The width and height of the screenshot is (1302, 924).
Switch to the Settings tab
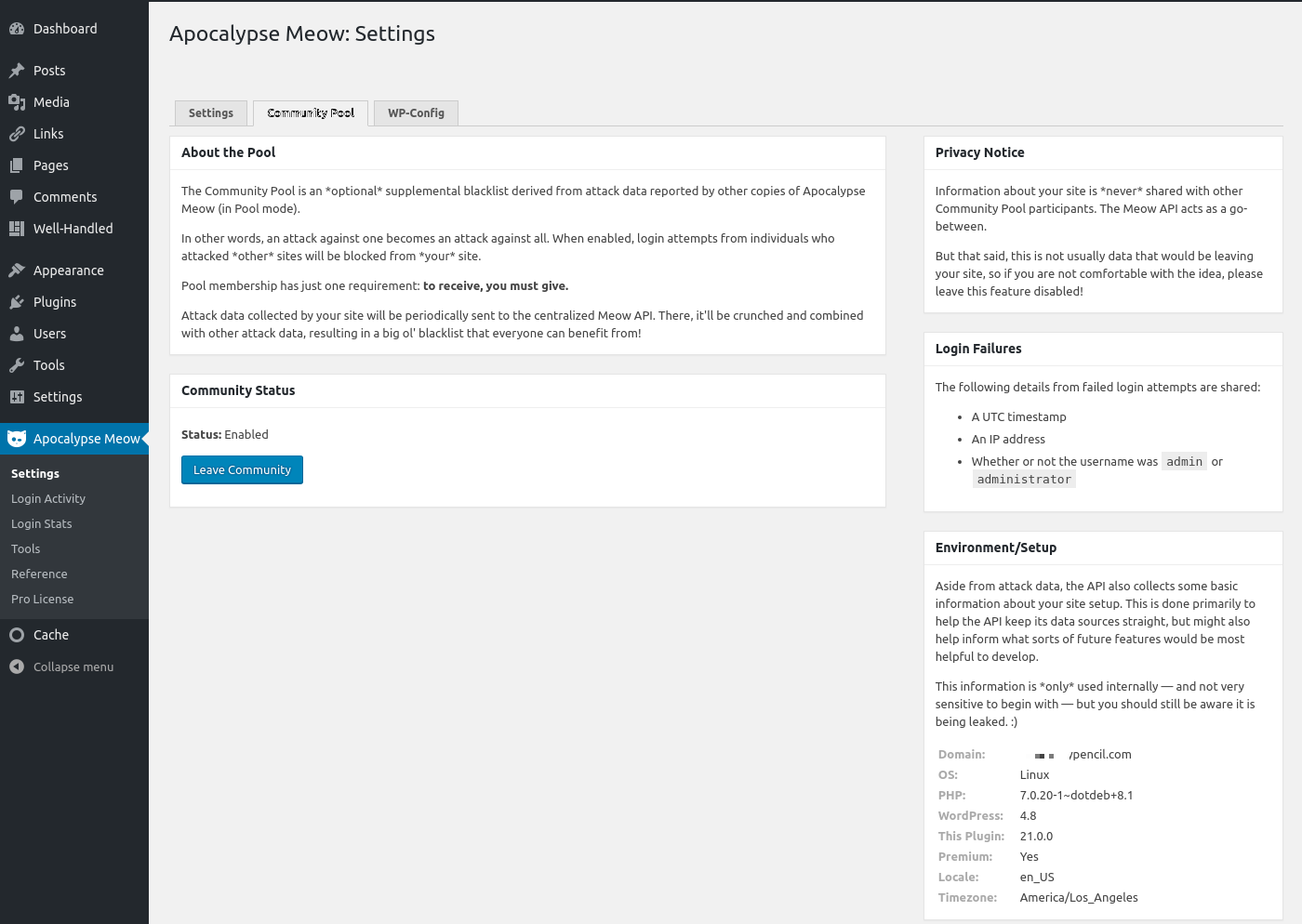(x=211, y=113)
